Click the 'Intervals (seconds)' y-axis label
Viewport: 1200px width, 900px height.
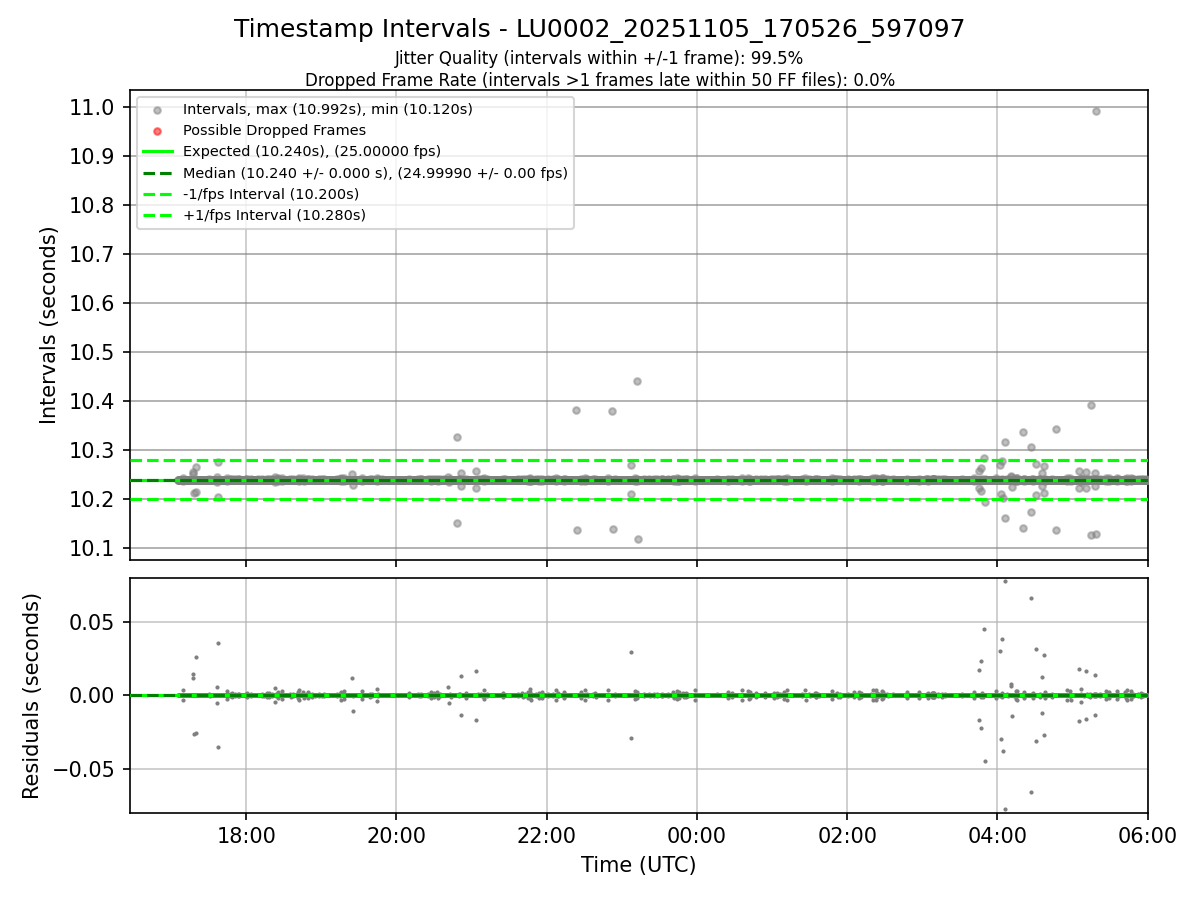point(49,325)
